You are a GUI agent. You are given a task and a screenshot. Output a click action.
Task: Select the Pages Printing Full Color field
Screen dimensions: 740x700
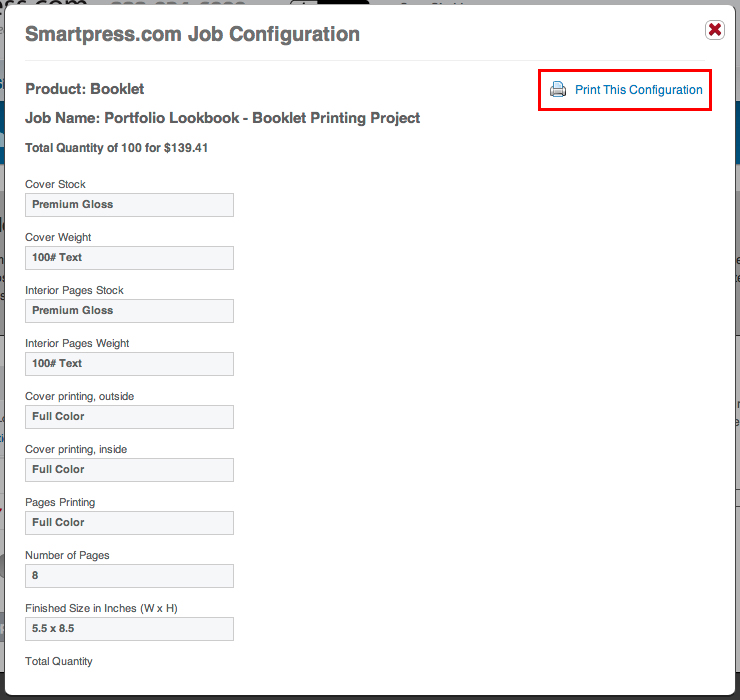pyautogui.click(x=129, y=523)
